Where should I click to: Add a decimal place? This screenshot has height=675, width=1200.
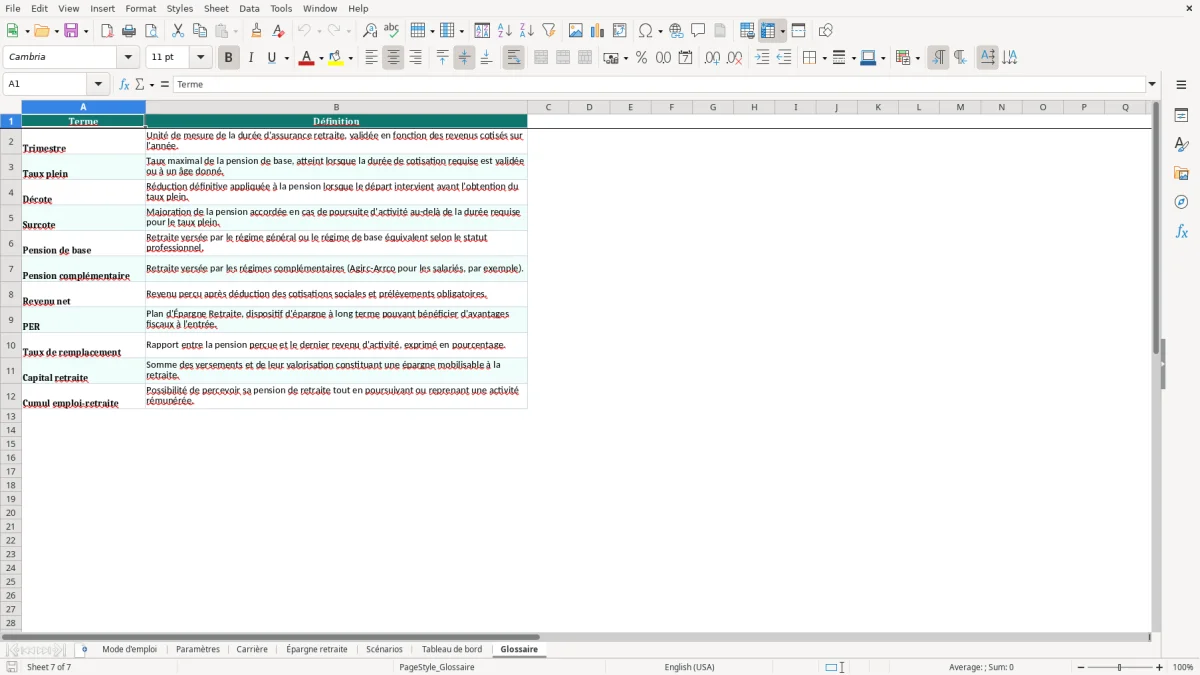click(x=712, y=58)
